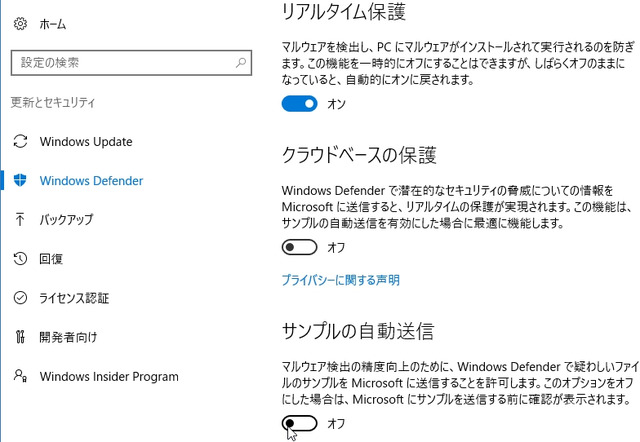Click the 回復 history clock icon
This screenshot has width=640, height=442.
click(x=20, y=258)
